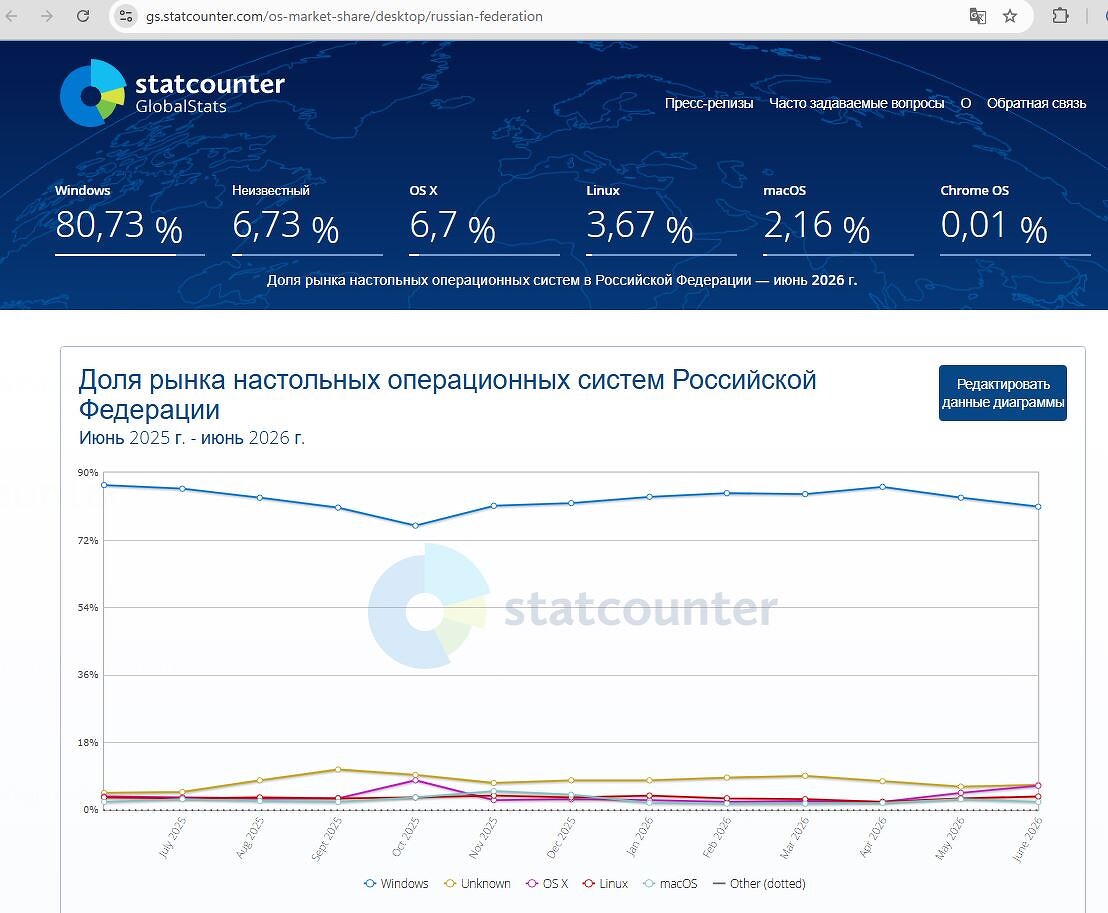Click the statcounter GlobalStats logo
The height and width of the screenshot is (913, 1108).
172,93
